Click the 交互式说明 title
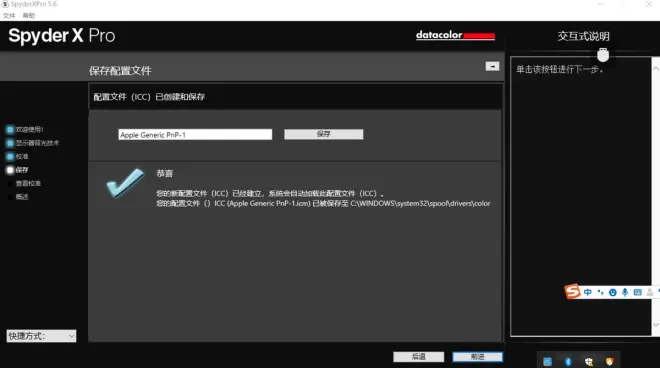This screenshot has width=660, height=368. coord(583,36)
